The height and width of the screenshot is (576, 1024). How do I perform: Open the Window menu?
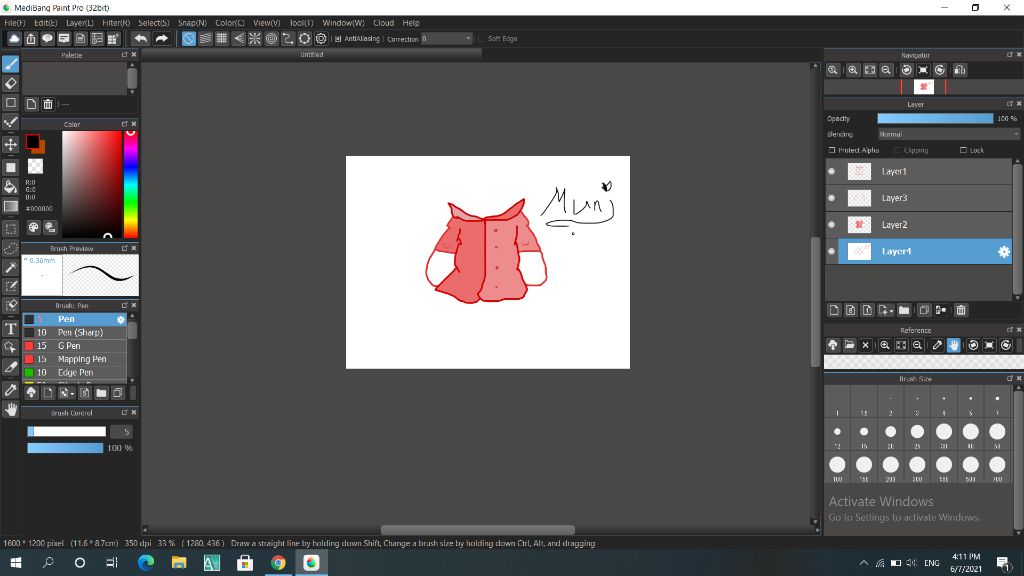343,23
